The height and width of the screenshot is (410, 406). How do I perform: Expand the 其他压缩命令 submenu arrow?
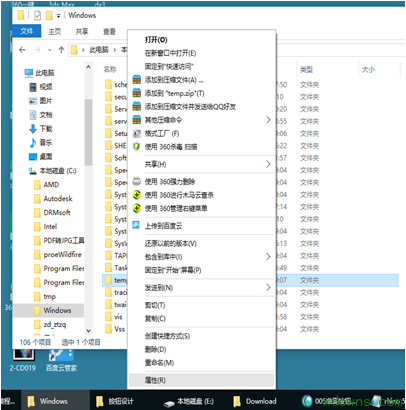coord(268,119)
